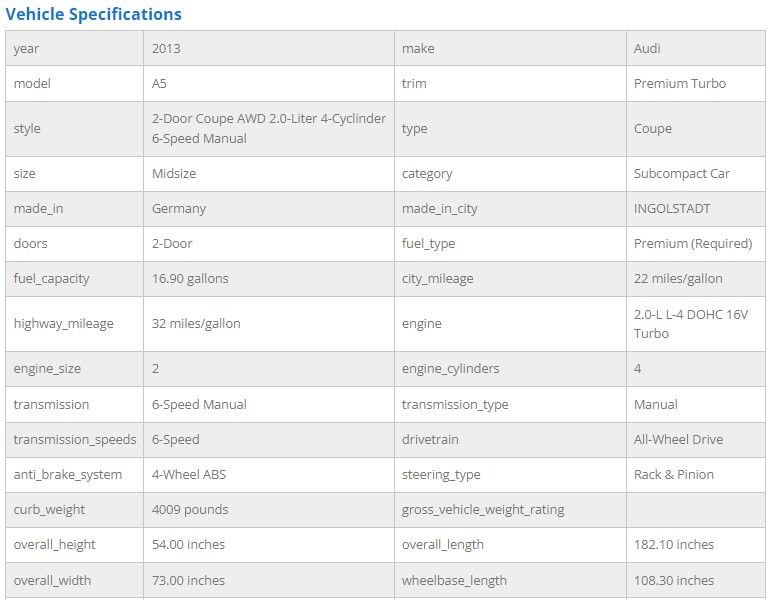
Task: Select the 2-Door Coupe AWD style description
Action: pyautogui.click(x=268, y=128)
